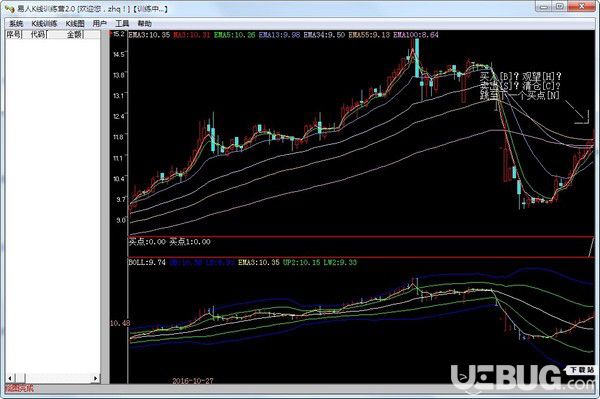Open the 用户 menu
The width and height of the screenshot is (600, 399).
tap(99, 23)
